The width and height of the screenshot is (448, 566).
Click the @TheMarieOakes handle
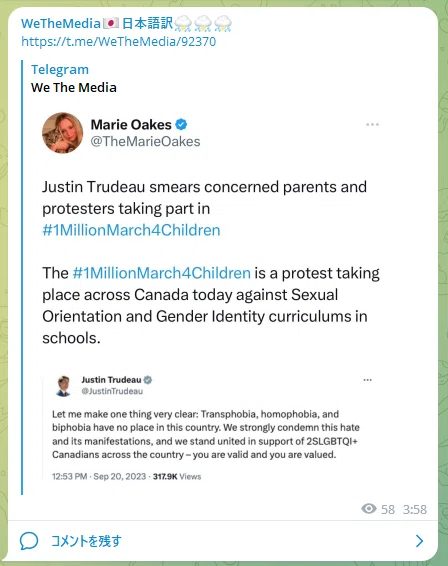pos(145,142)
